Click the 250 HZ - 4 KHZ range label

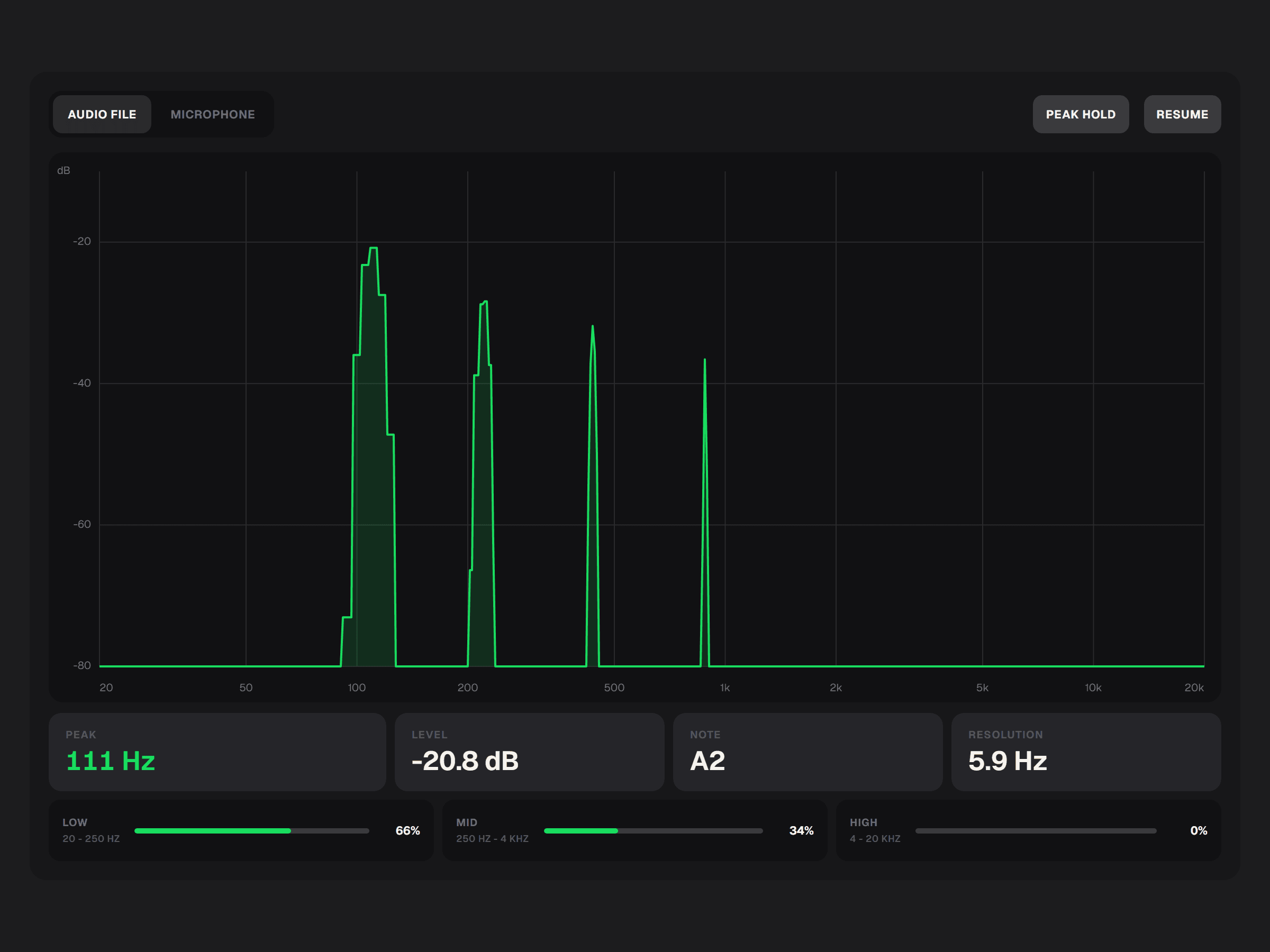click(492, 838)
